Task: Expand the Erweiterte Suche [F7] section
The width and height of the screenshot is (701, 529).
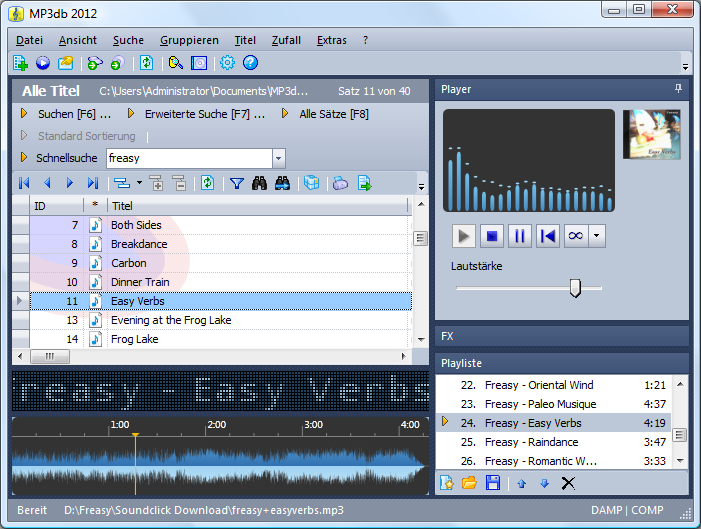Action: 131,114
